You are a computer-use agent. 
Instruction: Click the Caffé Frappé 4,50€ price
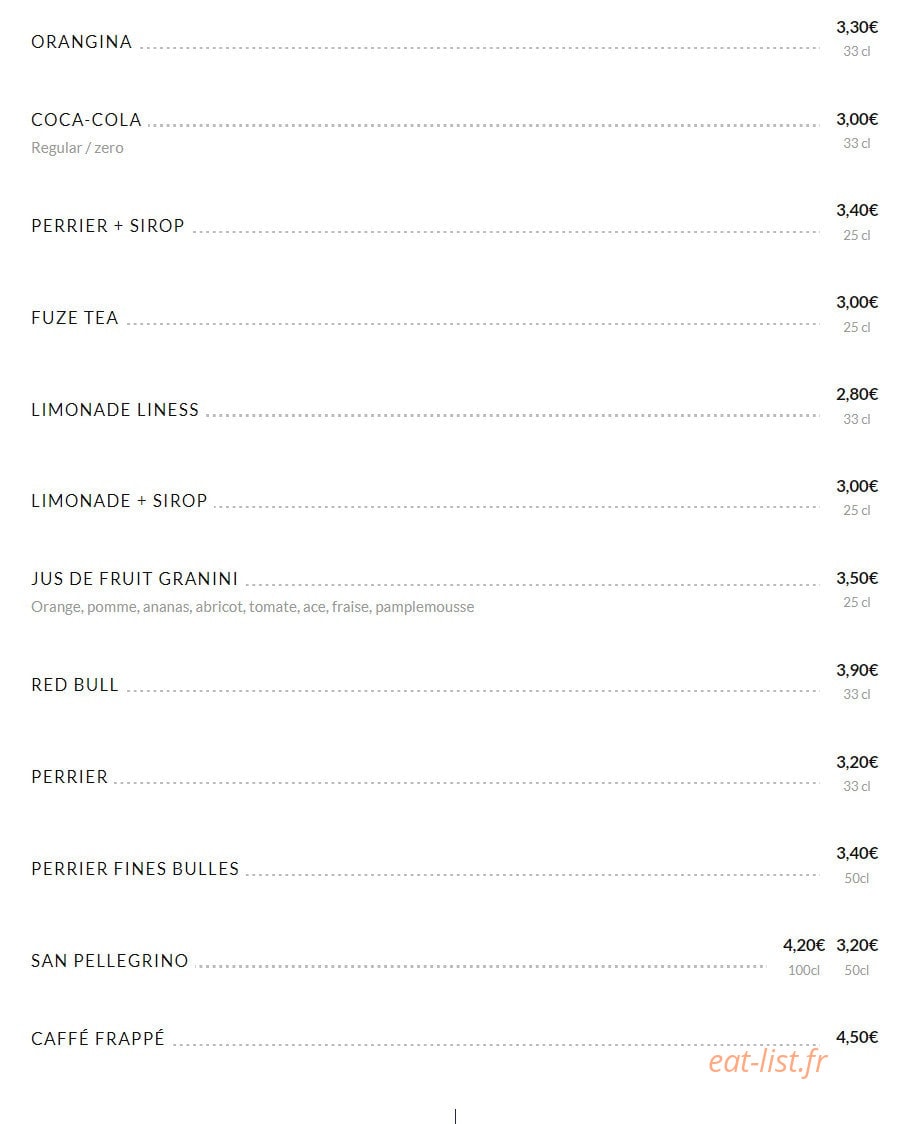click(x=856, y=1037)
